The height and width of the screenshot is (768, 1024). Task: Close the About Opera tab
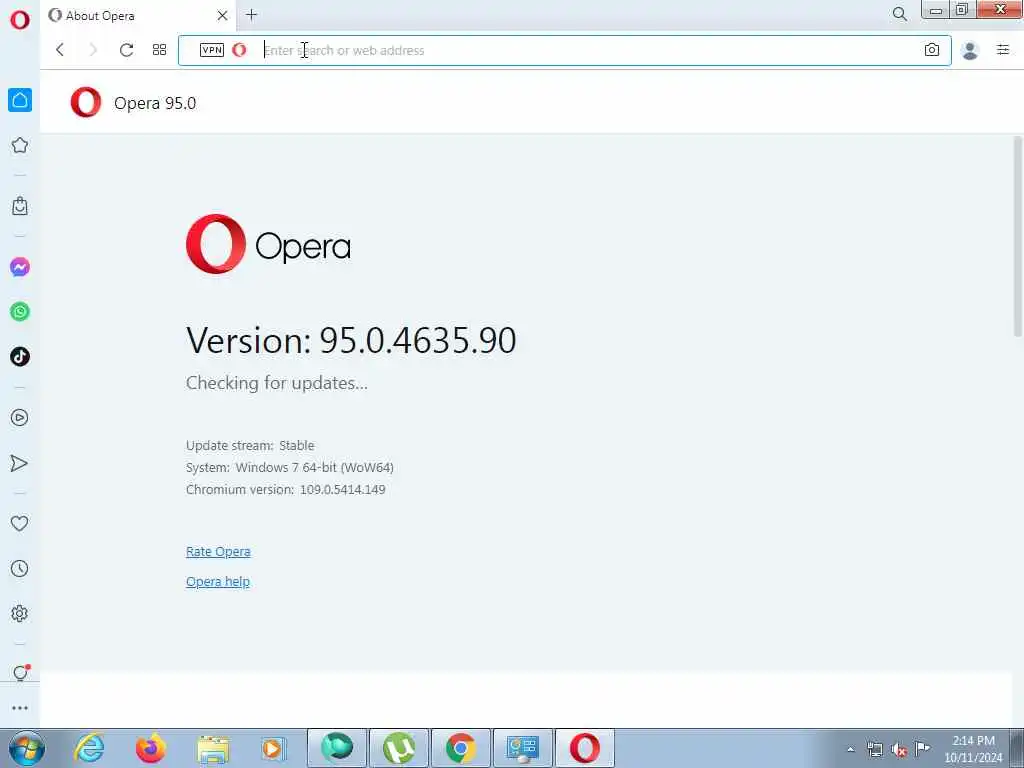[222, 15]
